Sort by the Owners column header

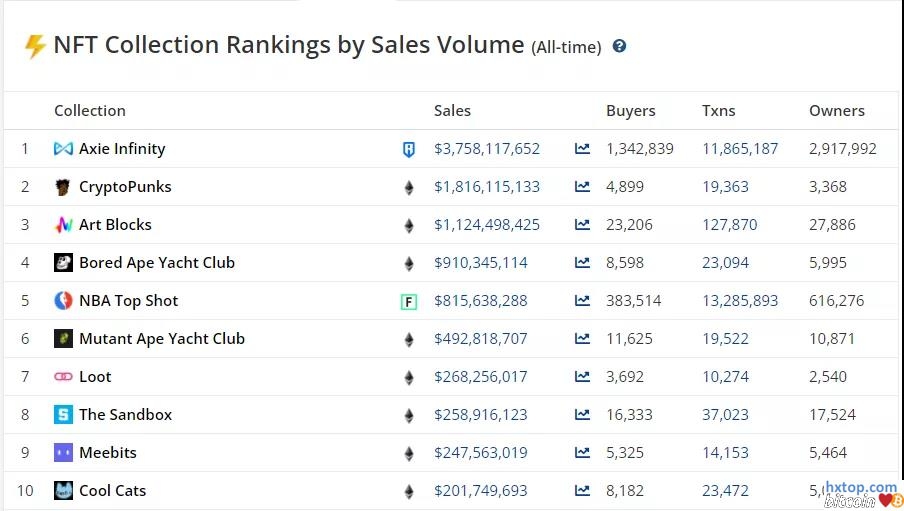pos(836,111)
